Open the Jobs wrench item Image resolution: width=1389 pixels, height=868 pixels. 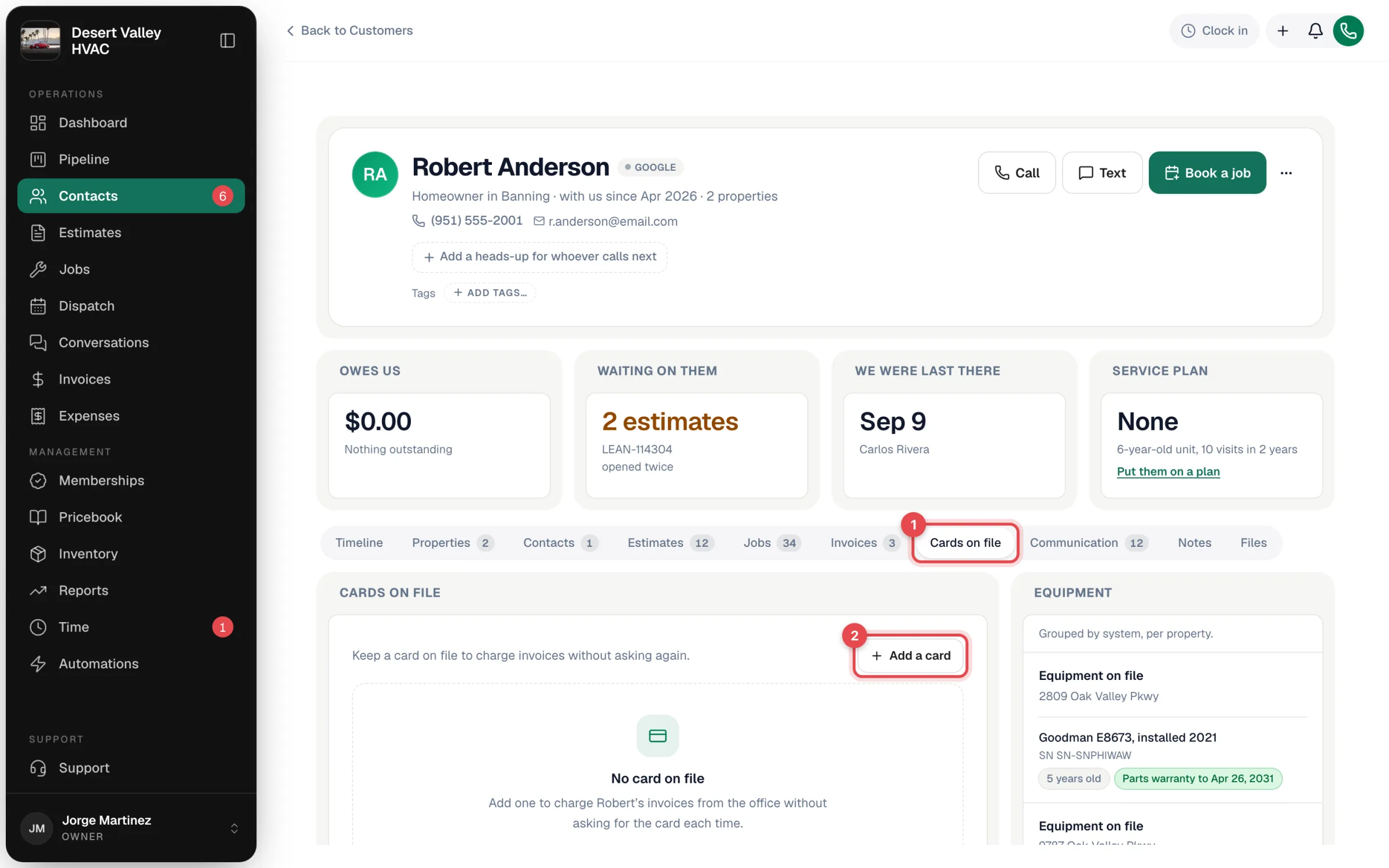tap(131, 269)
